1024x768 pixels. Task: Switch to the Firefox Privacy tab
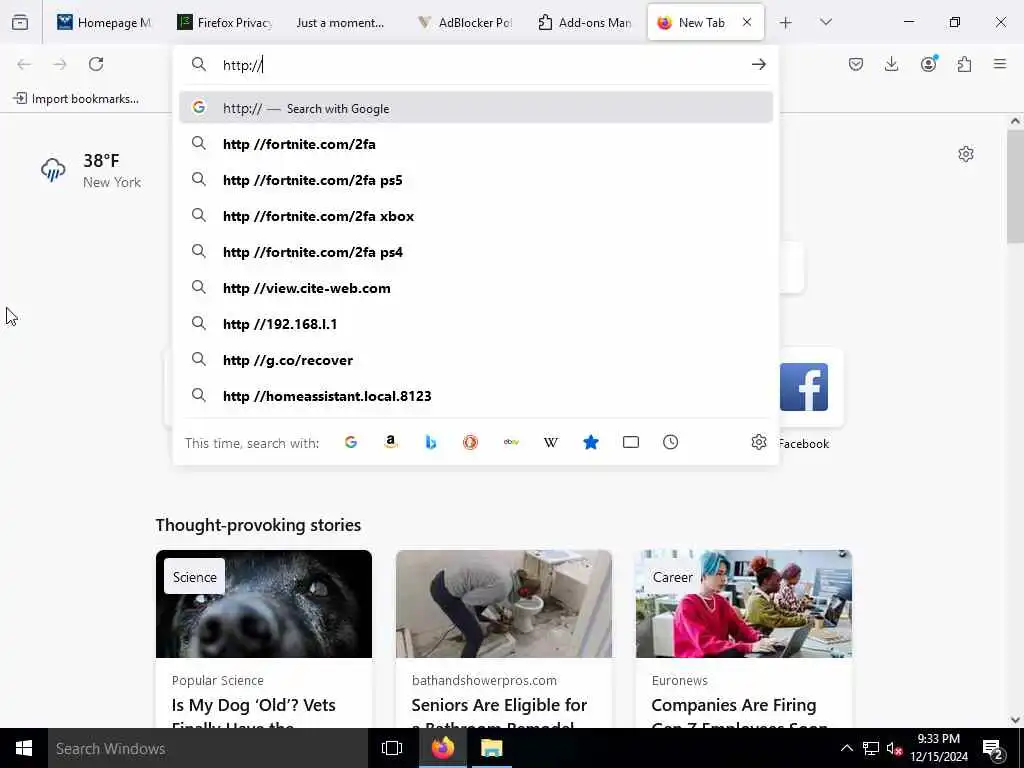tap(225, 23)
